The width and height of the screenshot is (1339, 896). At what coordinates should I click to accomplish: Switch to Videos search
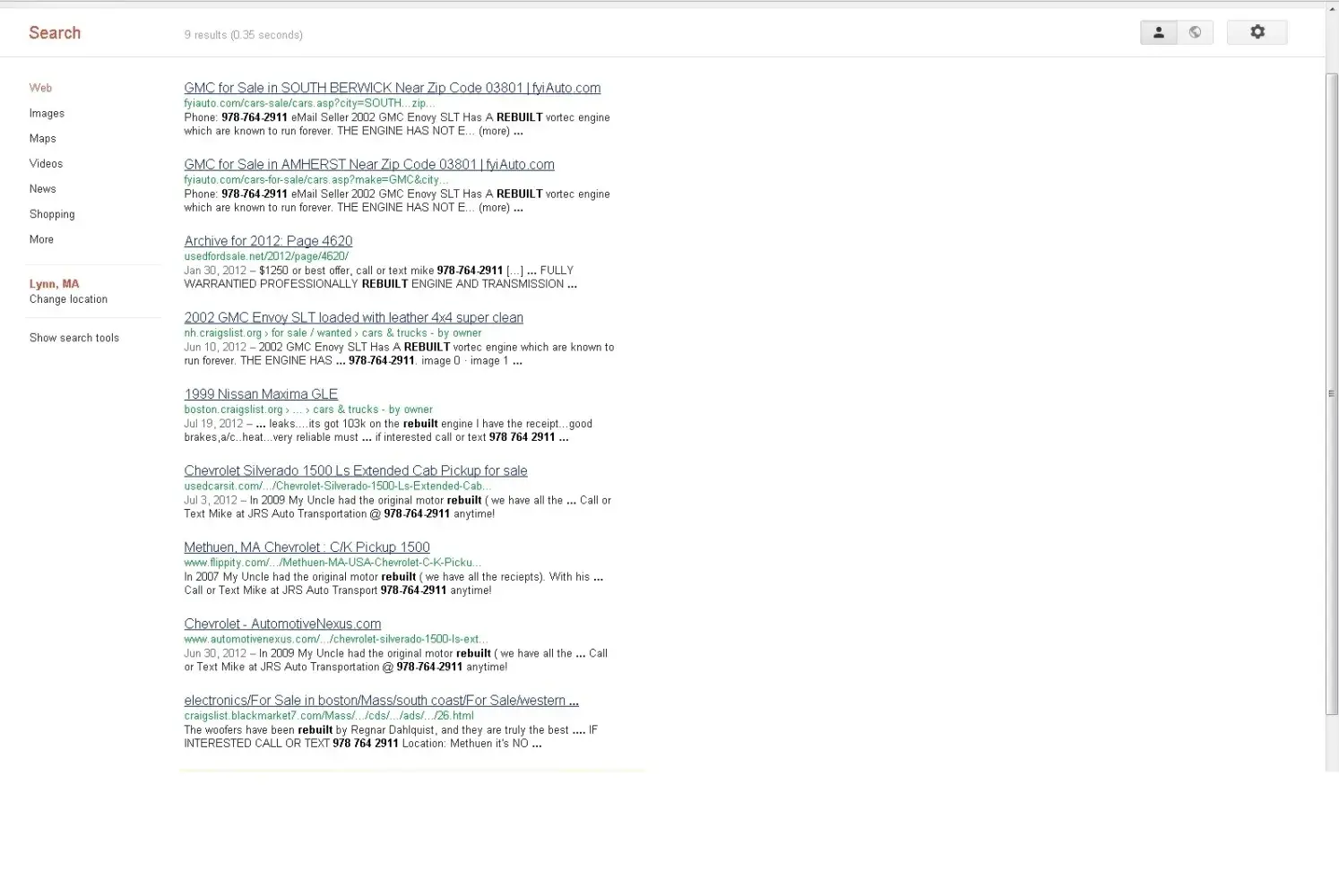[x=46, y=163]
